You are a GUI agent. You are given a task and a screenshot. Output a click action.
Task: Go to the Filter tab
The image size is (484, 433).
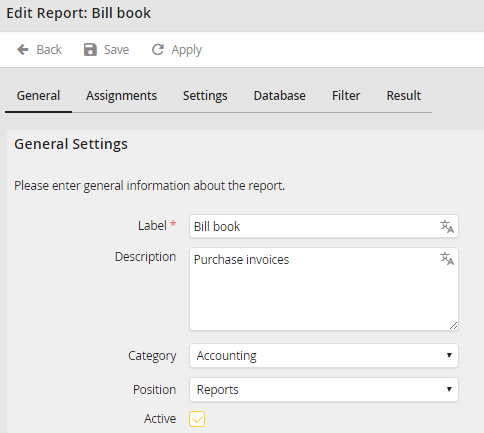(x=346, y=96)
